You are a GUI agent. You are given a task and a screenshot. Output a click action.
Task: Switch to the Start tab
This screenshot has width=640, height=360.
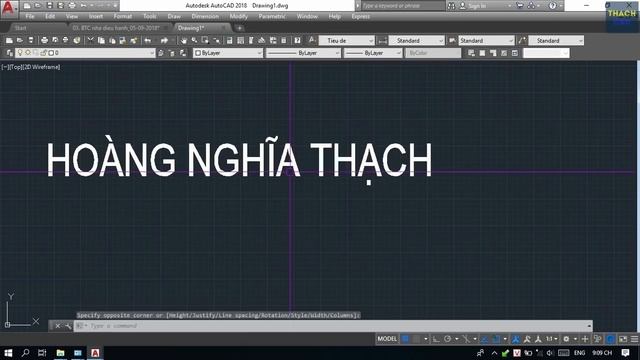coord(20,28)
